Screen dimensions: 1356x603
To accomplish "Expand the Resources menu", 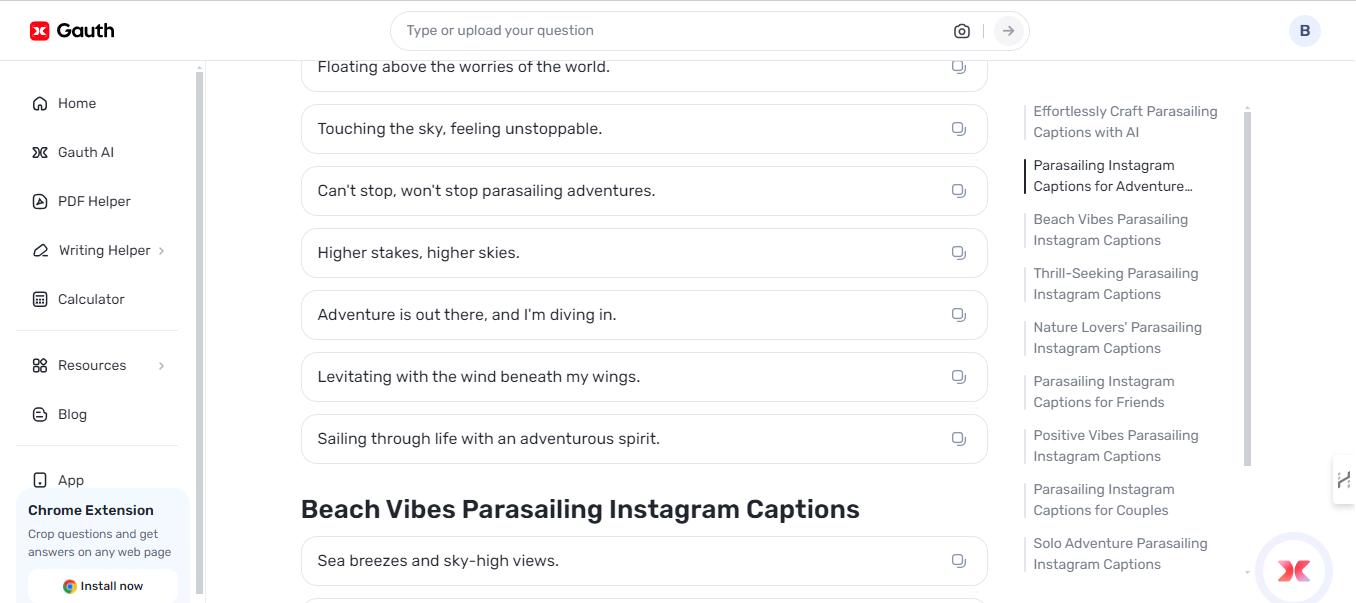I will click(92, 365).
